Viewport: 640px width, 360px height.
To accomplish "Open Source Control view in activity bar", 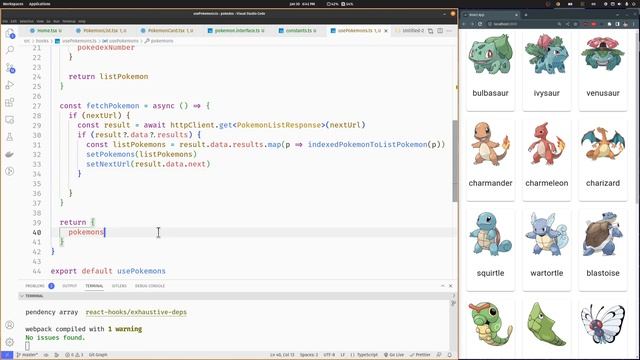I will pyautogui.click(x=10, y=68).
